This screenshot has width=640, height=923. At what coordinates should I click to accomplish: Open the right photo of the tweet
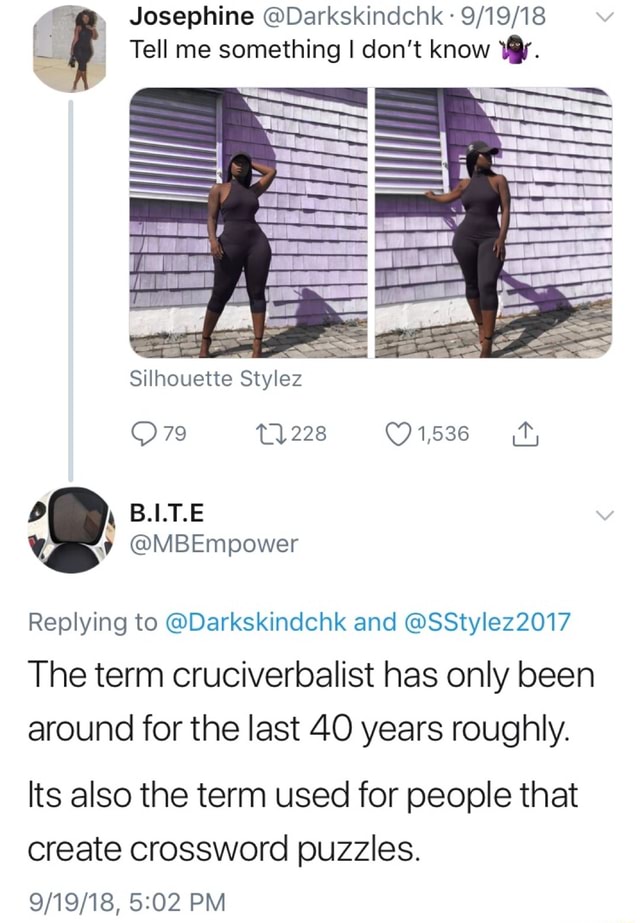[x=493, y=222]
